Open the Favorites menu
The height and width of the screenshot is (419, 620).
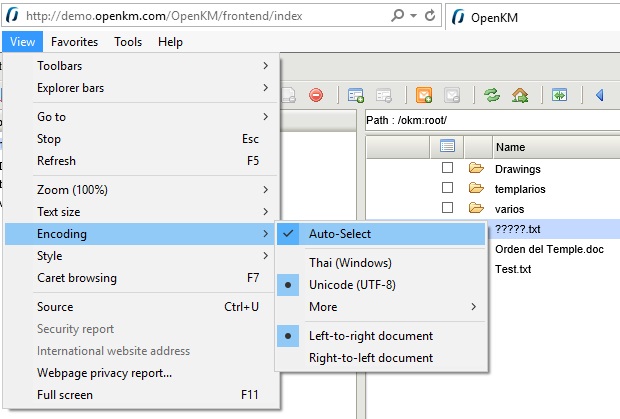75,42
